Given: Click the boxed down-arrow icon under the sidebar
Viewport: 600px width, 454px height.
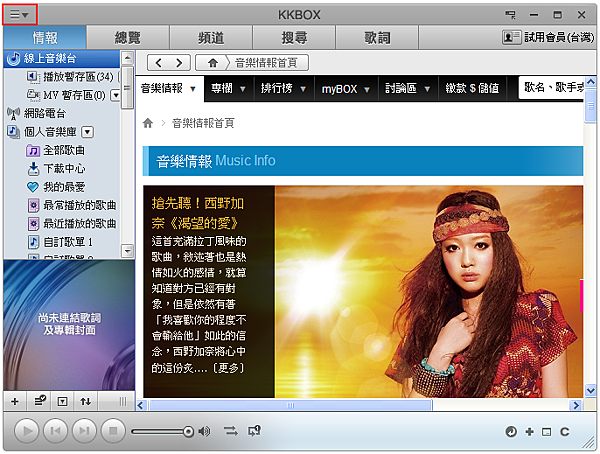Looking at the screenshot, I should [62, 402].
